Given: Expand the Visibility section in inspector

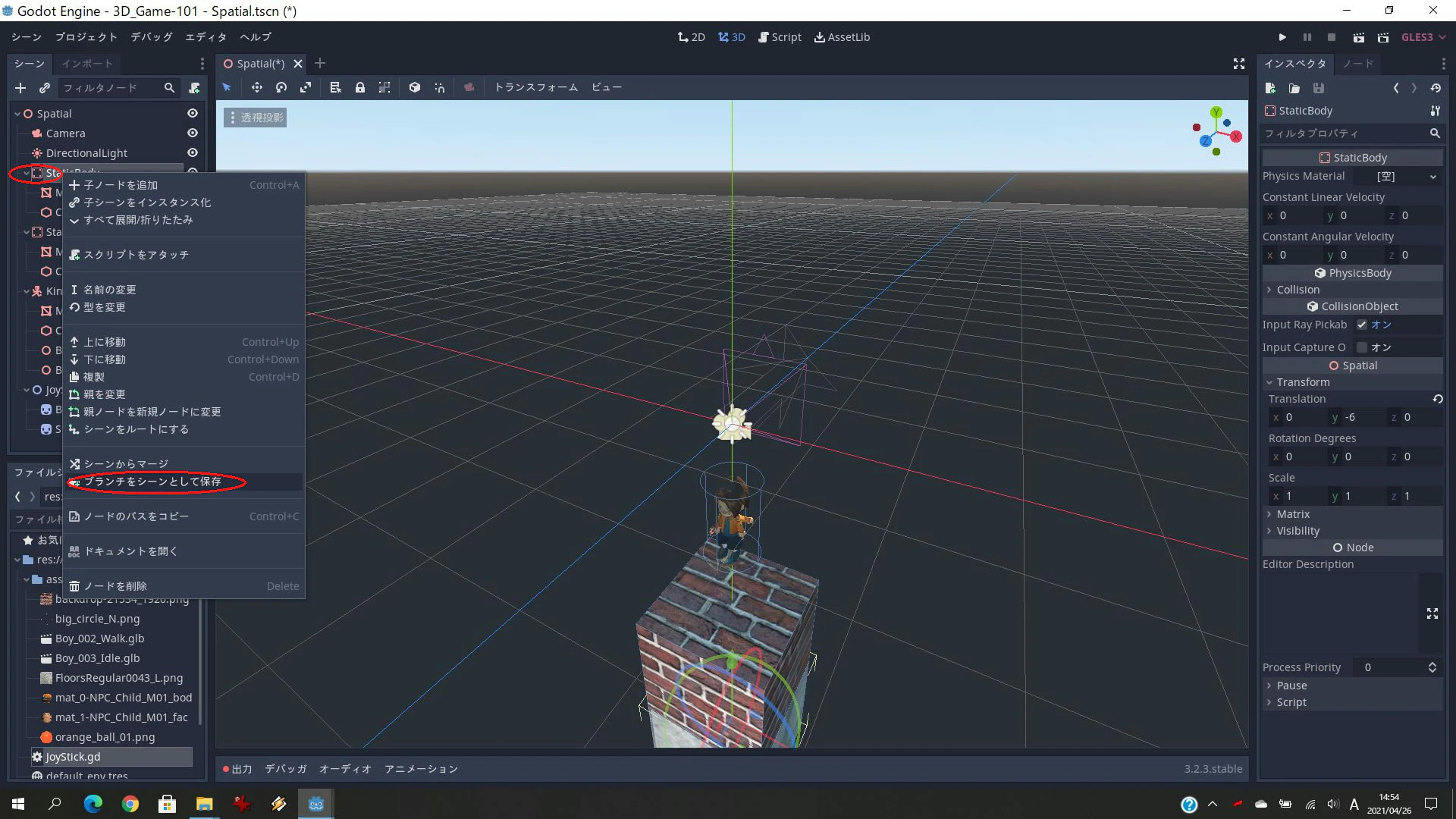Looking at the screenshot, I should tap(1352, 531).
